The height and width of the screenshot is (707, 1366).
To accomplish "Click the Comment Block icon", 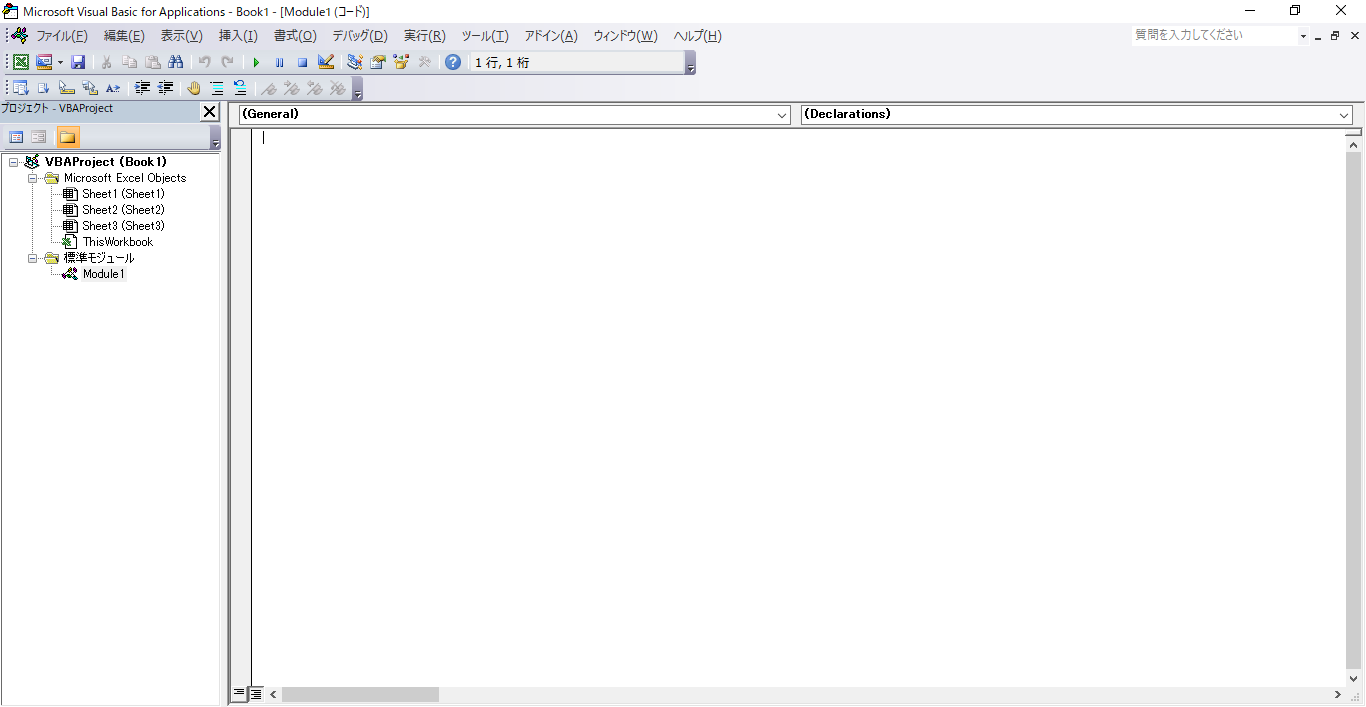I will 217,88.
